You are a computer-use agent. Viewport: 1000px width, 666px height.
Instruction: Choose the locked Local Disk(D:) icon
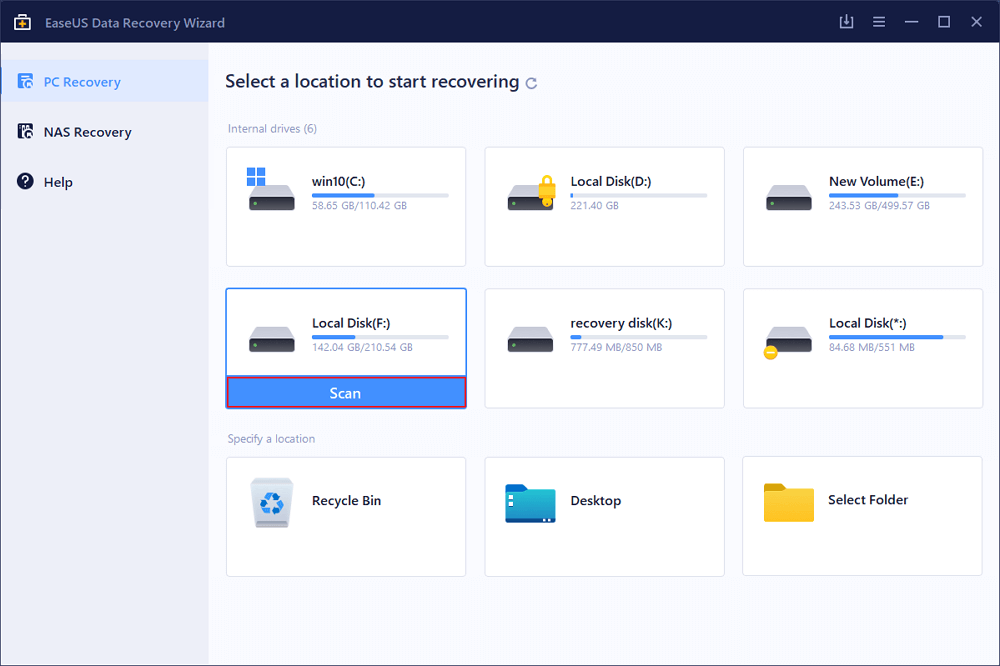pos(530,192)
